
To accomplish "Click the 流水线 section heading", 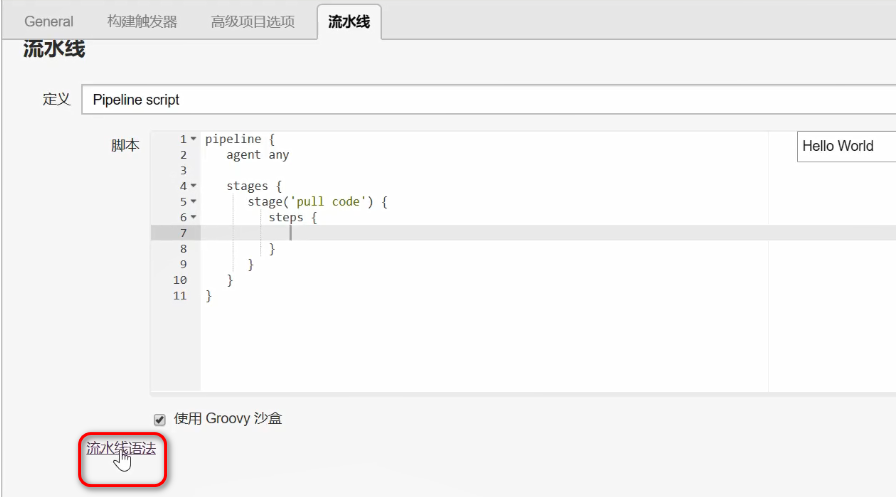I will pos(54,49).
